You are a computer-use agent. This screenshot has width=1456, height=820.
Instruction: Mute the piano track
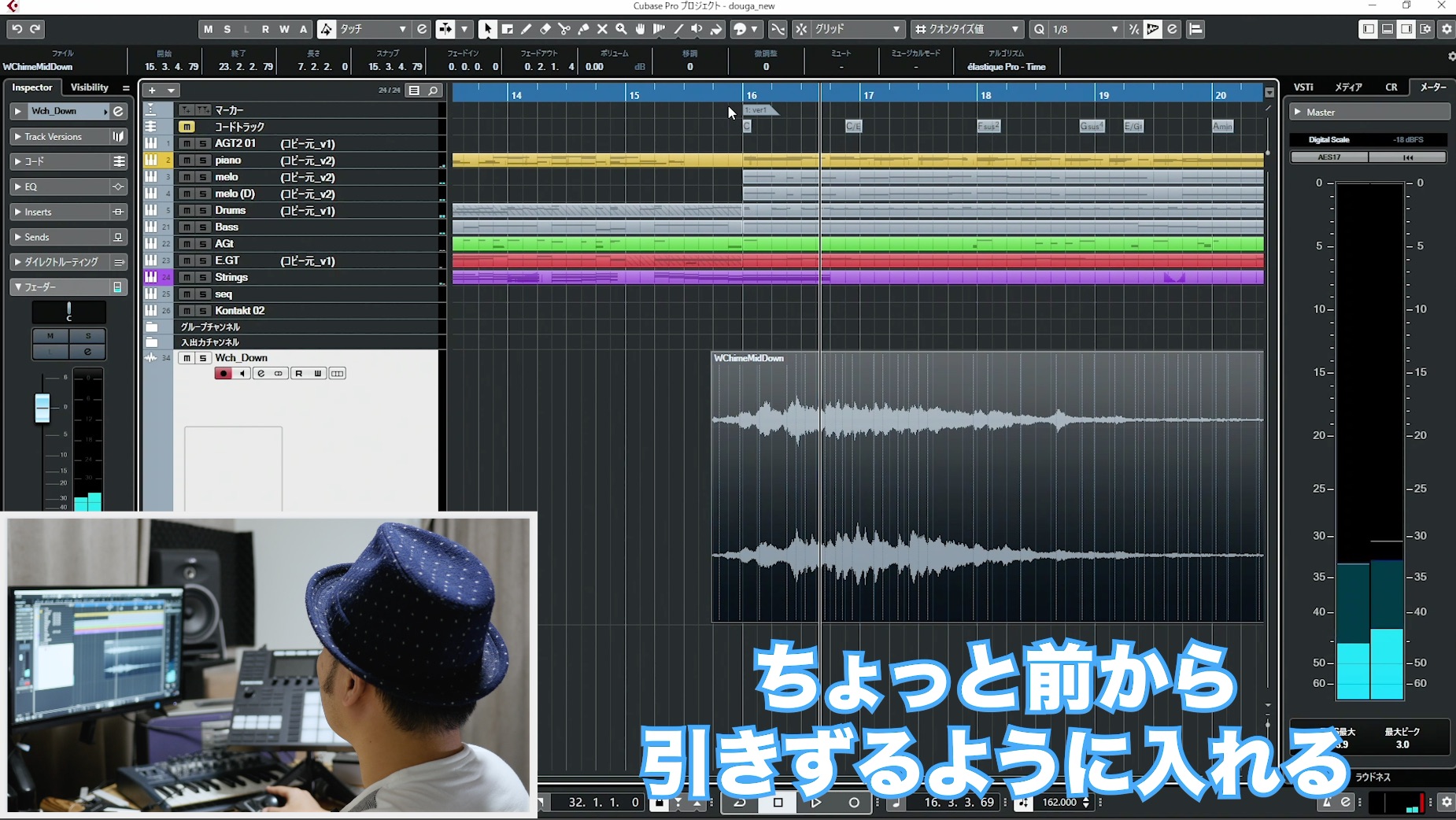(x=187, y=161)
